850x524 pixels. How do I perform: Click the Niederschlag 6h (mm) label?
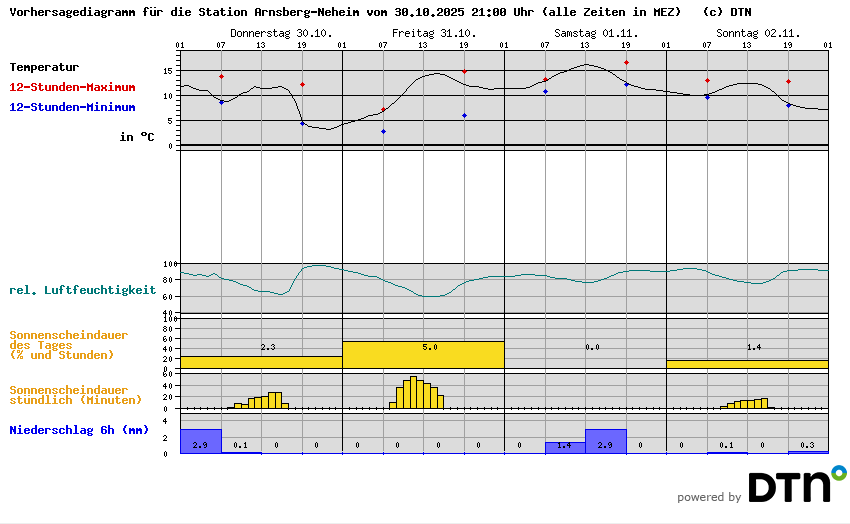pyautogui.click(x=79, y=430)
